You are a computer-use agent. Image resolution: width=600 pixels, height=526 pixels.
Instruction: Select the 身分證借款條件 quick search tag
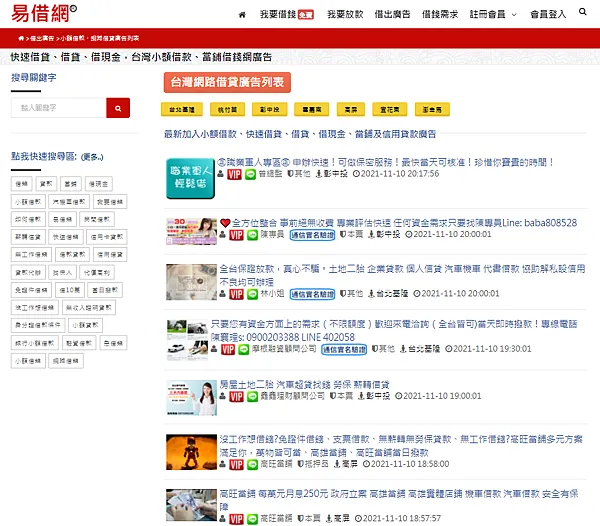[x=38, y=325]
